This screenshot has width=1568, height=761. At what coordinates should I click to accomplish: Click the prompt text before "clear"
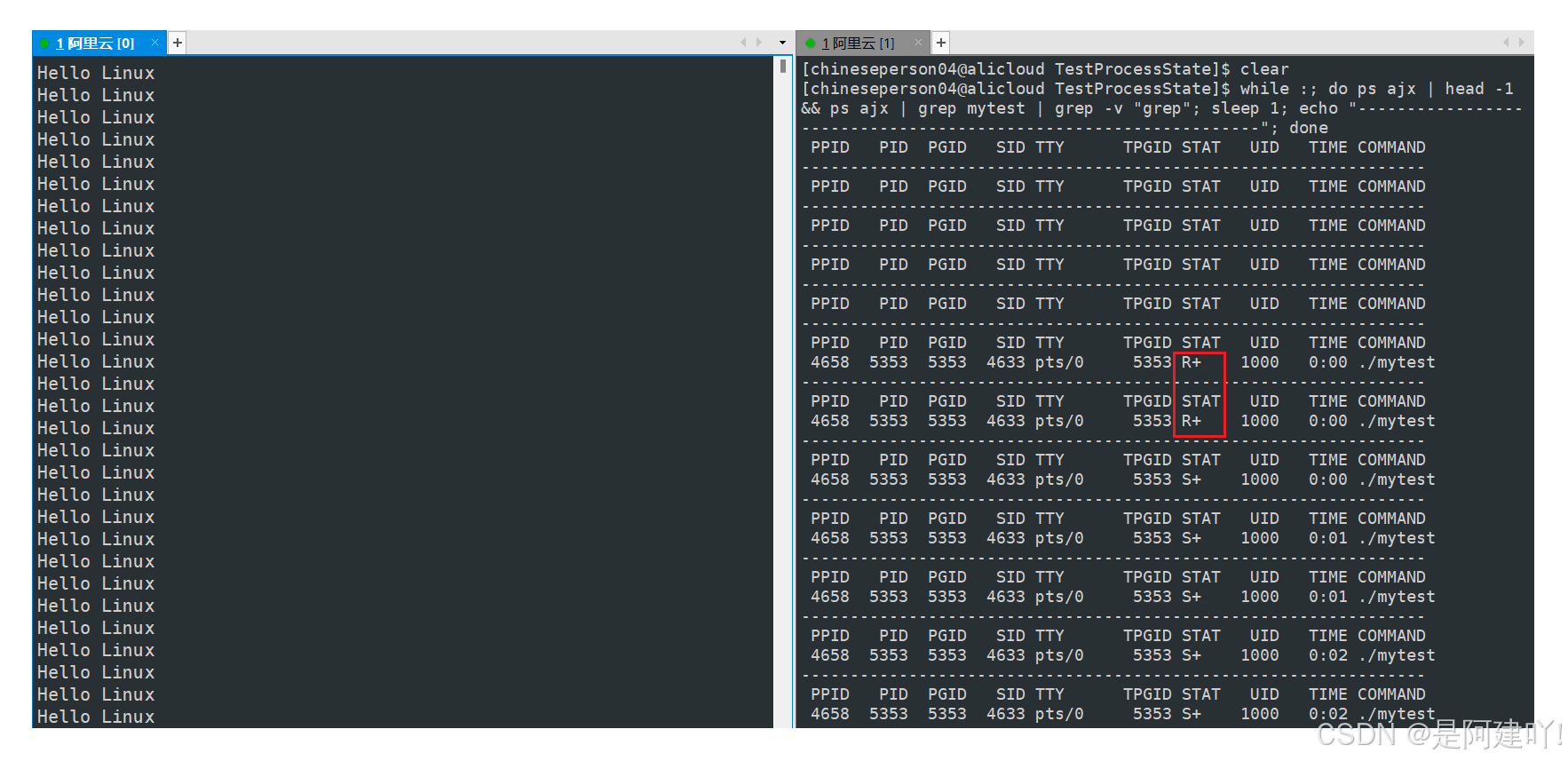(x=1017, y=69)
